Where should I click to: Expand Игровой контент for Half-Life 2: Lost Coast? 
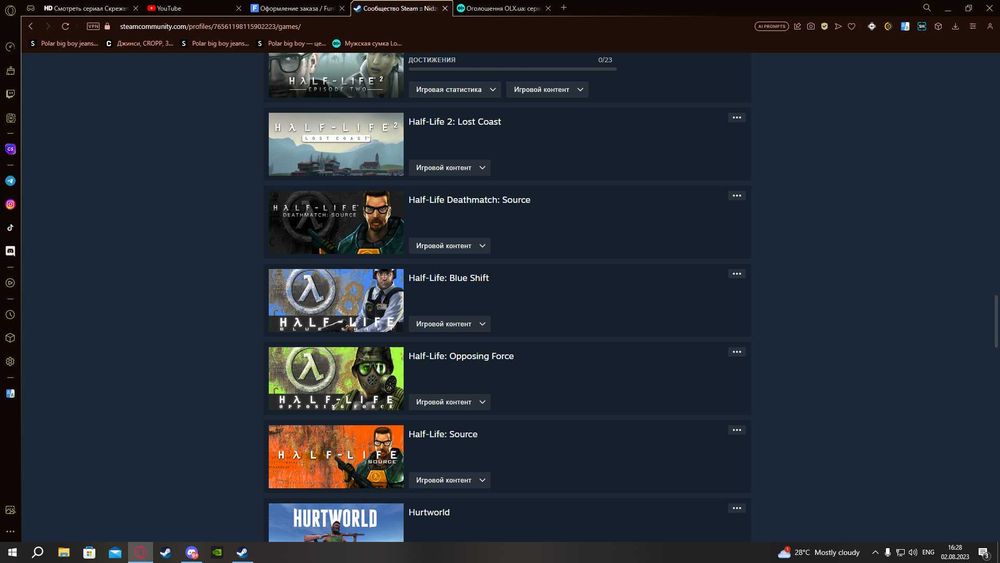450,168
